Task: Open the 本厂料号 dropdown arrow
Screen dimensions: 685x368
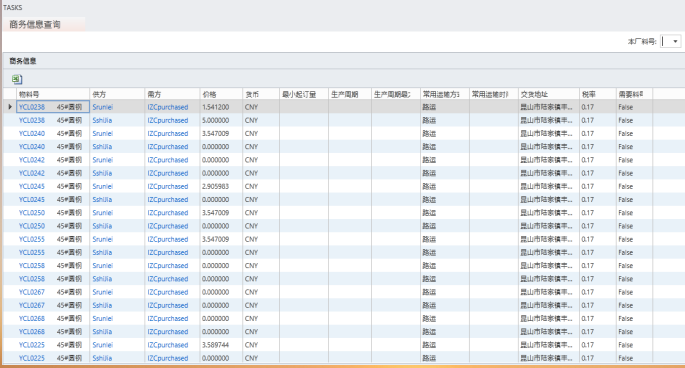Action: click(675, 42)
